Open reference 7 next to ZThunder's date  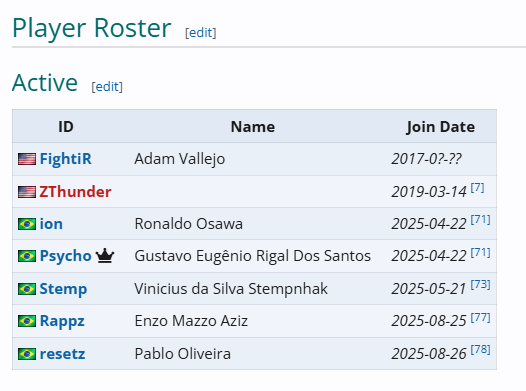477,187
